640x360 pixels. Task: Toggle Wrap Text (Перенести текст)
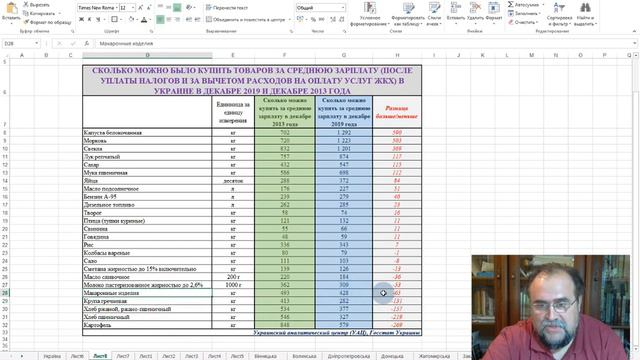point(227,8)
